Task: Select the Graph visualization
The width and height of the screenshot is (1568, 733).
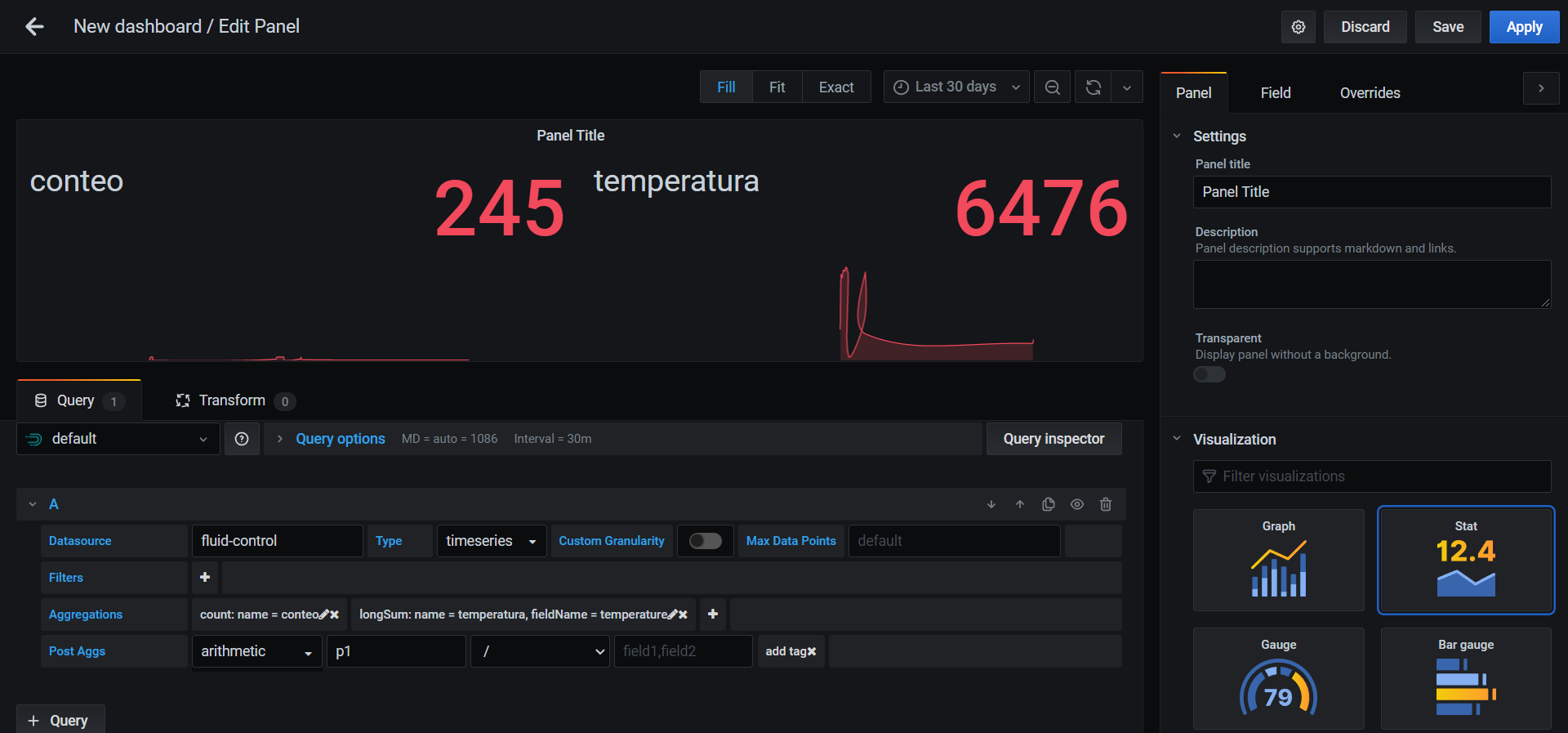Action: 1279,560
